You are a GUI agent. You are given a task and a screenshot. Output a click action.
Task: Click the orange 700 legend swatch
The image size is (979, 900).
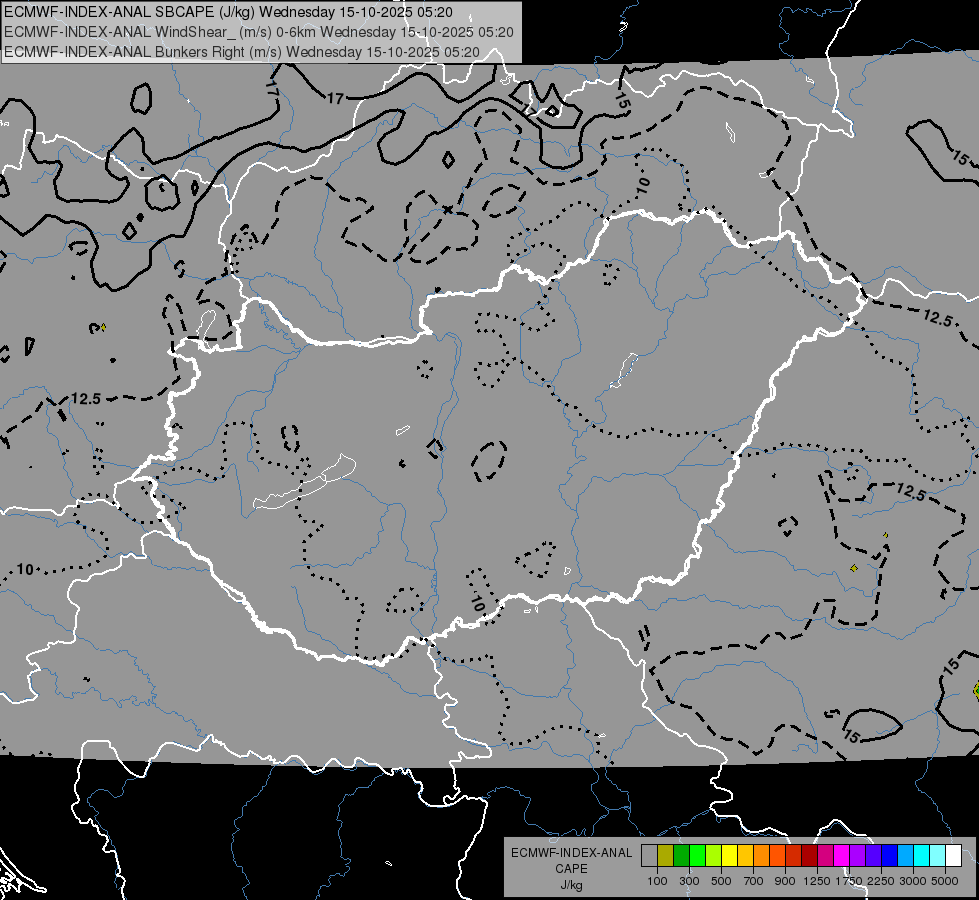[761, 856]
